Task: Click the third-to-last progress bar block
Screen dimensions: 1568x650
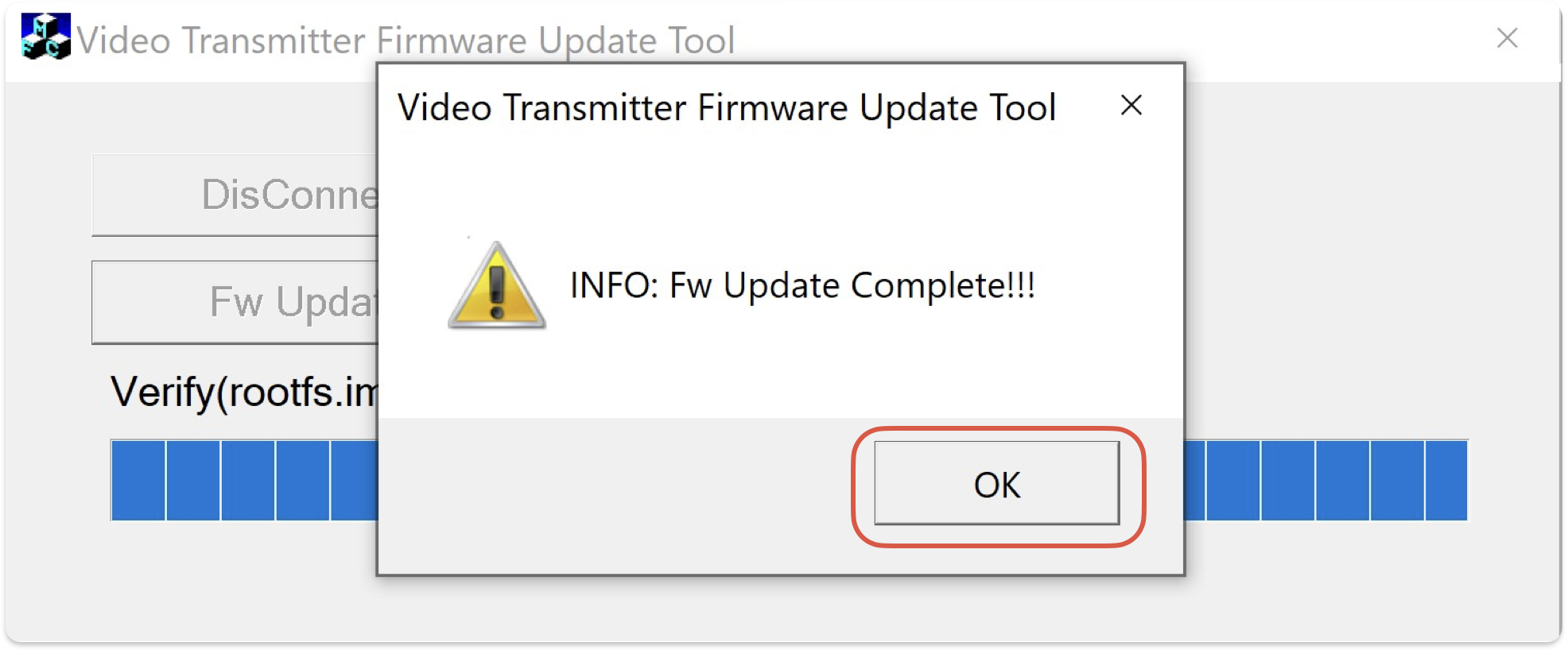Action: coord(1342,481)
